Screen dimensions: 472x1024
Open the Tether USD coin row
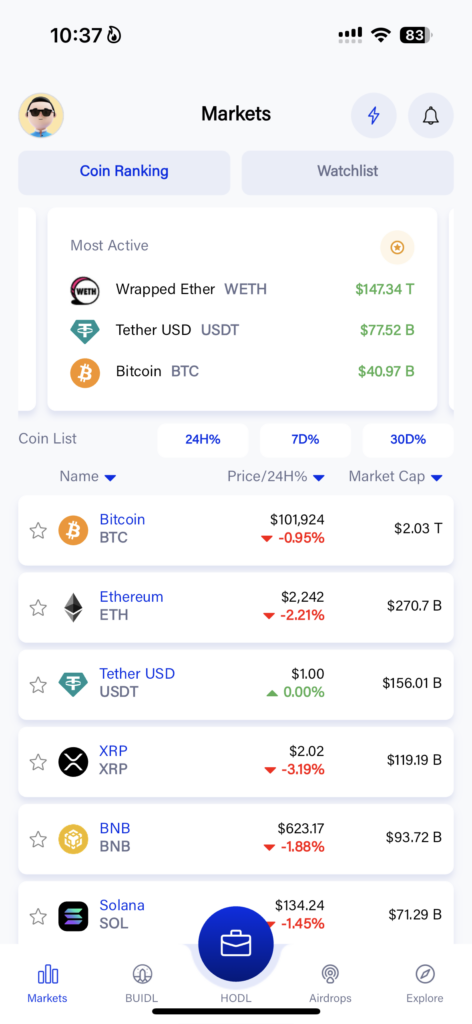(236, 684)
